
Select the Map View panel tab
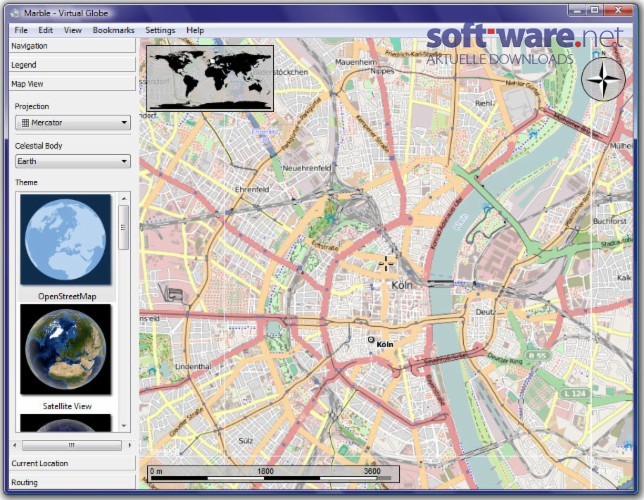[72, 84]
